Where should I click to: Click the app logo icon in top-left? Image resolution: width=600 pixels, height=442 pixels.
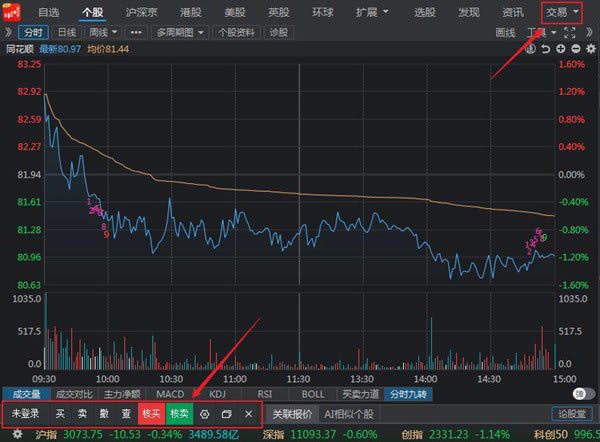pos(13,12)
